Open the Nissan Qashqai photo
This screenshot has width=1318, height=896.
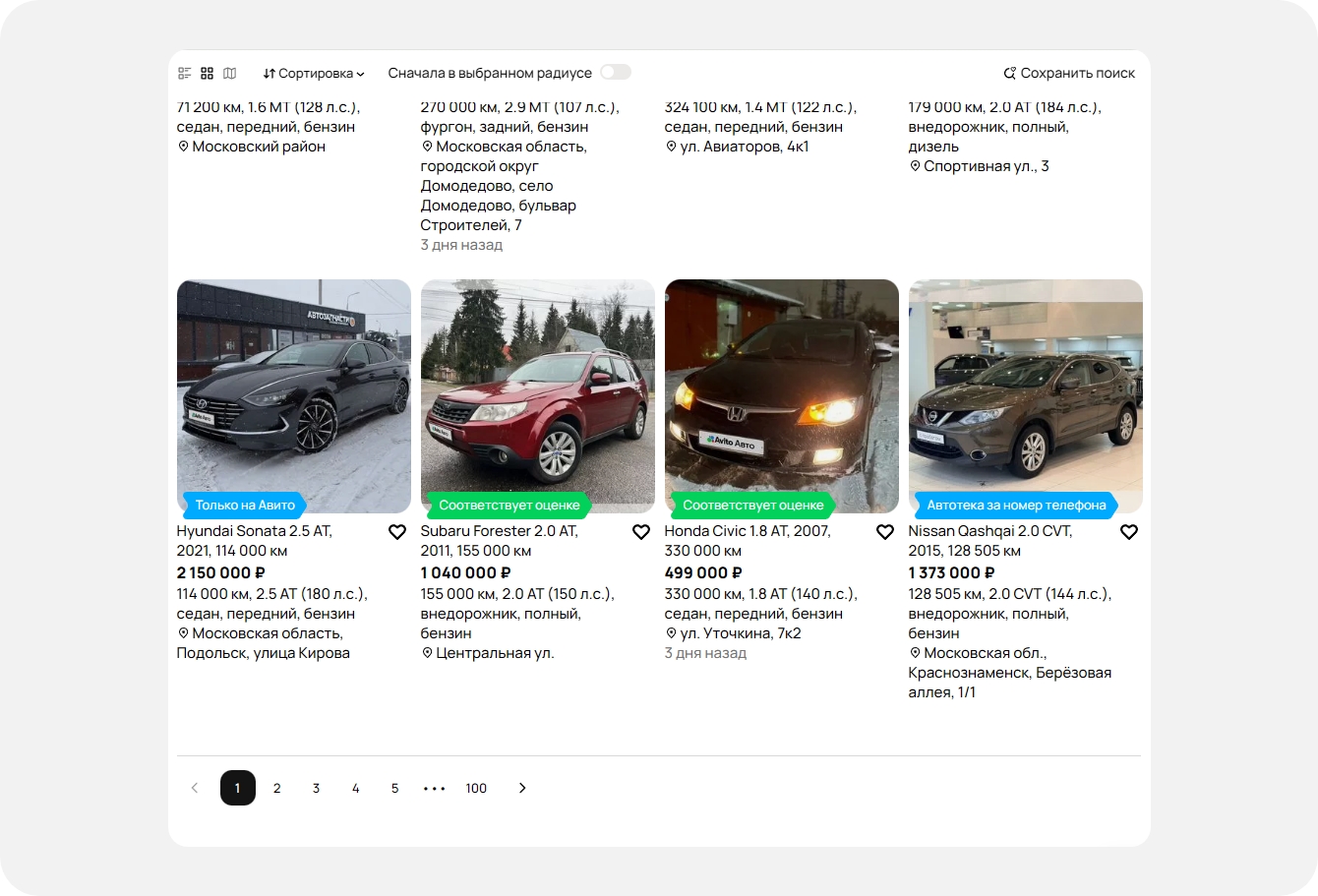(x=1026, y=396)
